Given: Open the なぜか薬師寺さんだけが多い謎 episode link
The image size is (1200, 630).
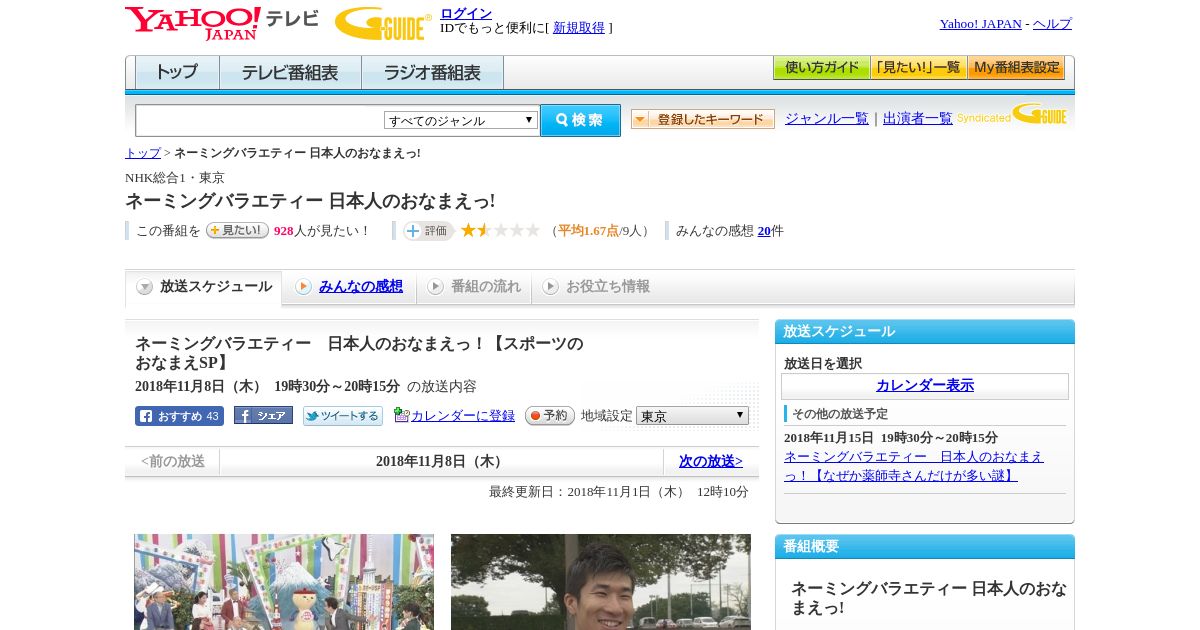Looking at the screenshot, I should 914,466.
